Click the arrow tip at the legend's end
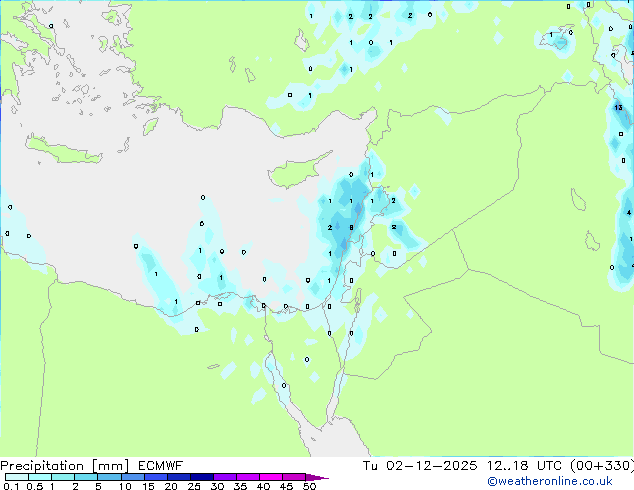 point(317,478)
